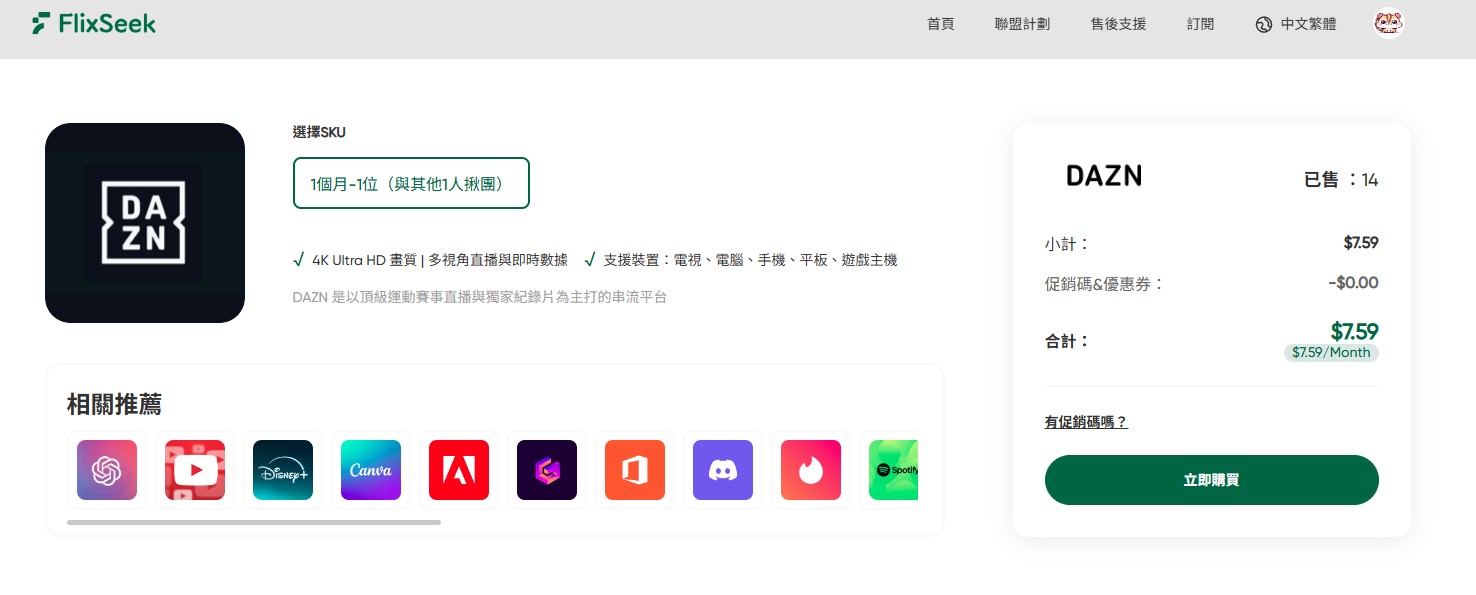The image size is (1476, 595).
Task: Click the 支援裝置 feature text
Action: coord(750,260)
